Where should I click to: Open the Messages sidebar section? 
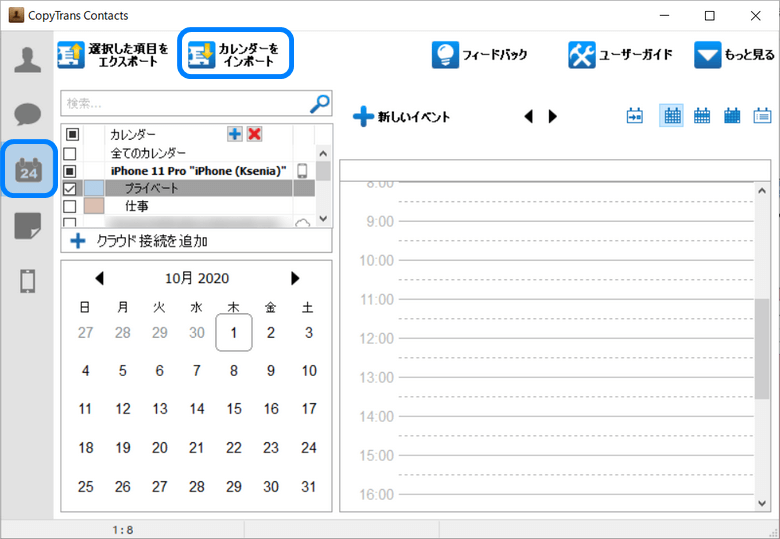point(27,114)
